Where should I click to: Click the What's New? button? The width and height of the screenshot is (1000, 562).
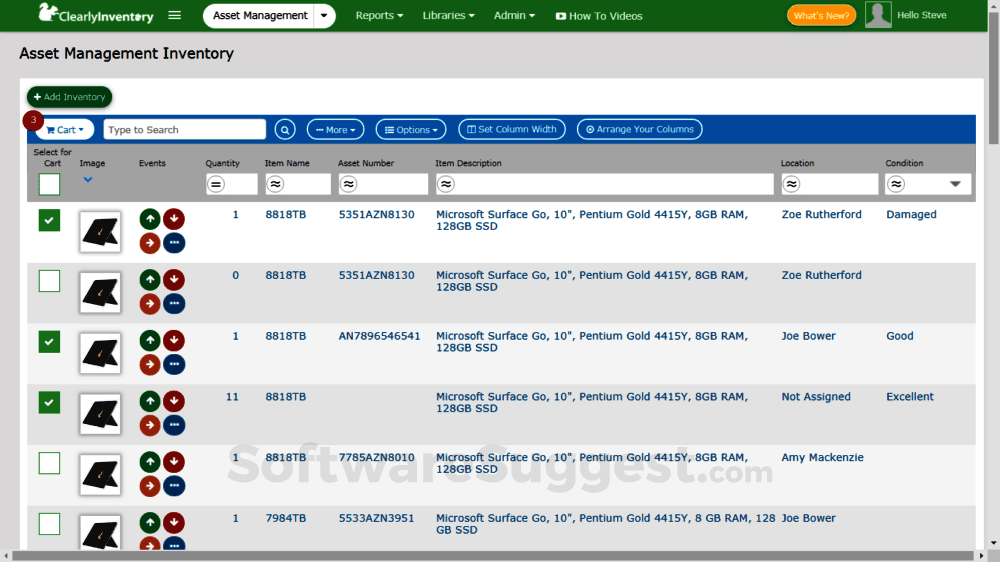[821, 15]
